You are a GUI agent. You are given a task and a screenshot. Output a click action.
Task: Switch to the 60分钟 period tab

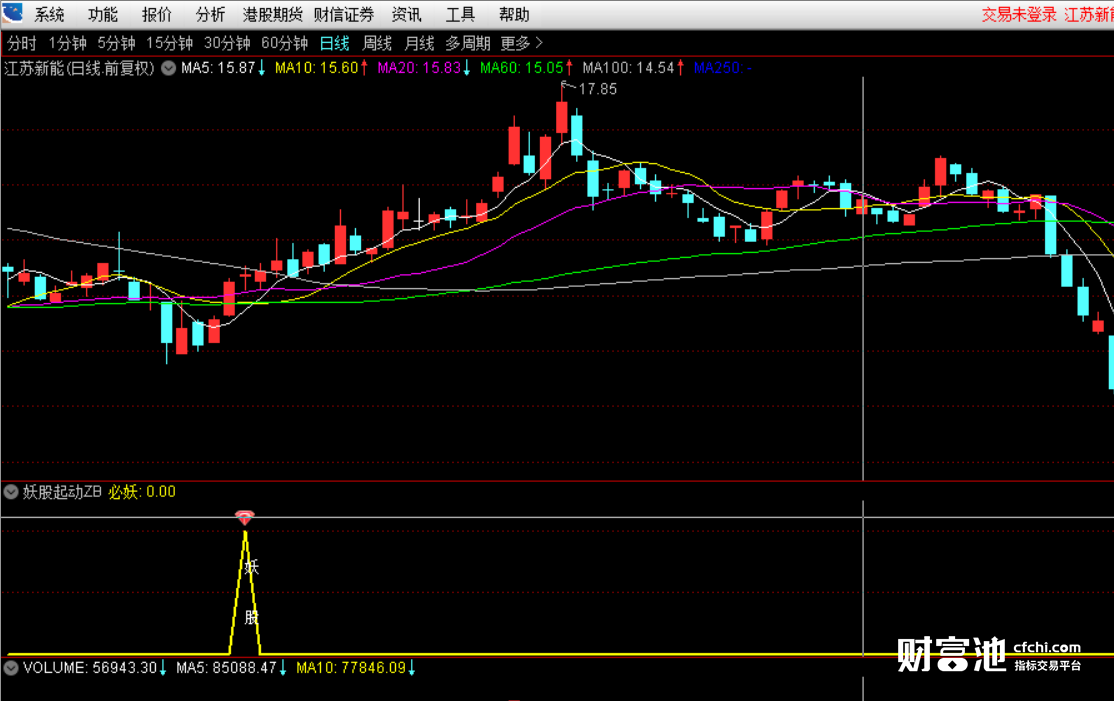(285, 43)
